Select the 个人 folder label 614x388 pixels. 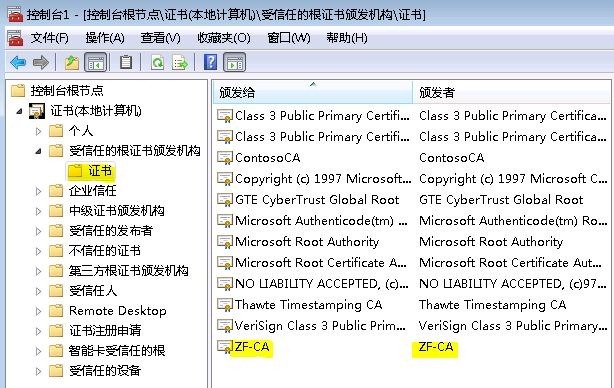tap(81, 131)
